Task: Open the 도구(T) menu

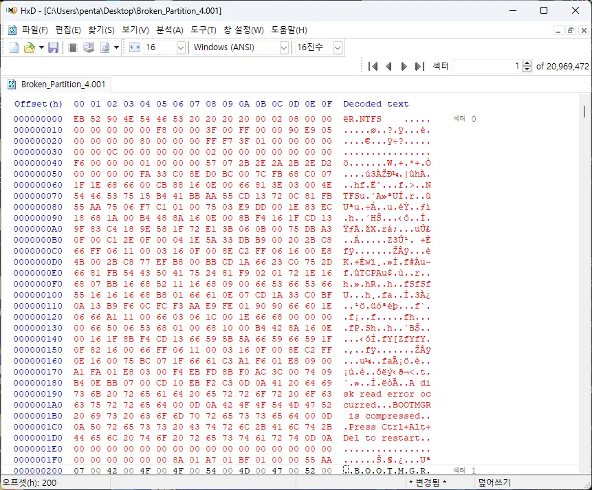Action: (203, 30)
